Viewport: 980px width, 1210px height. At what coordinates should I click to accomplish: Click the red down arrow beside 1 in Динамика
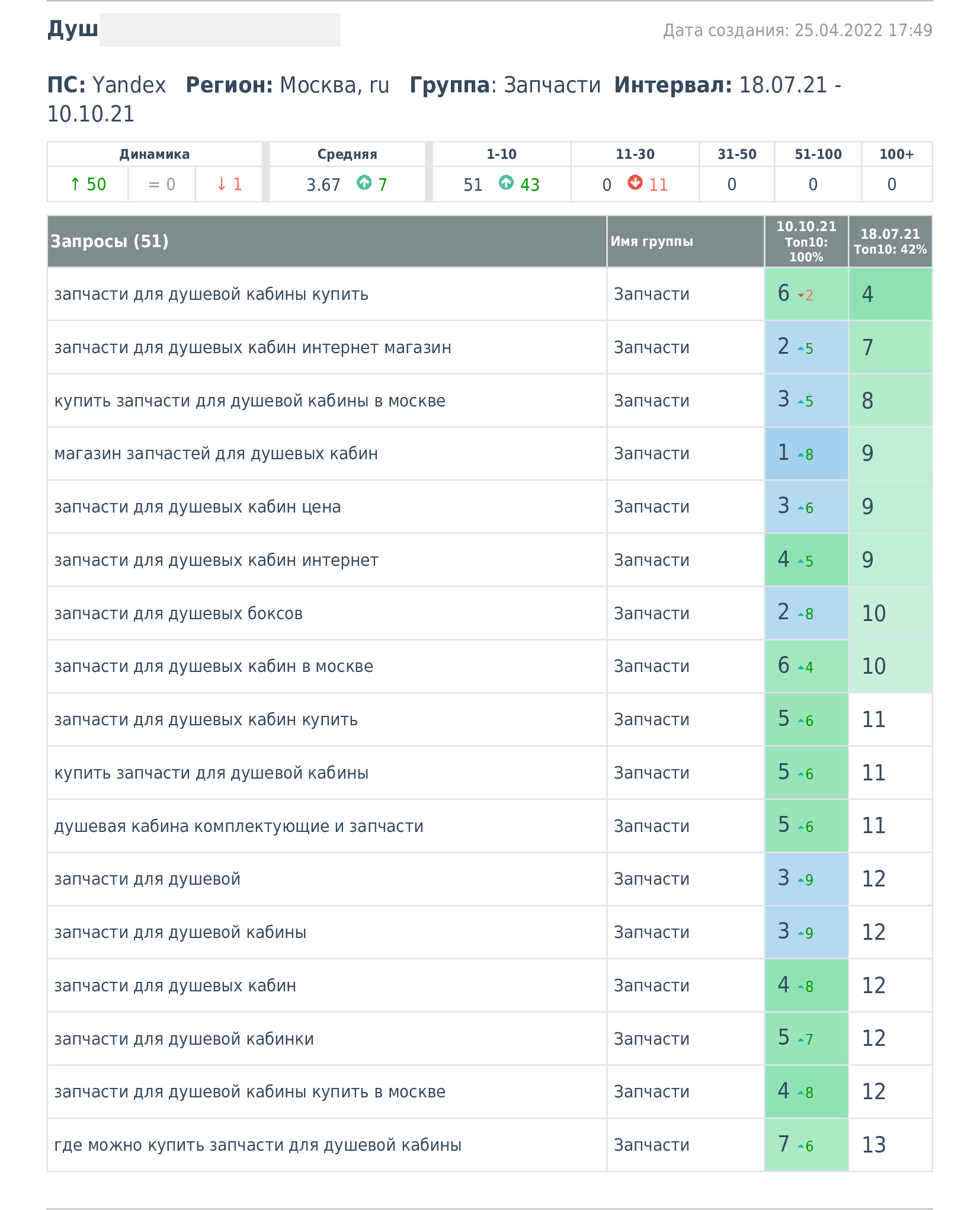click(222, 184)
